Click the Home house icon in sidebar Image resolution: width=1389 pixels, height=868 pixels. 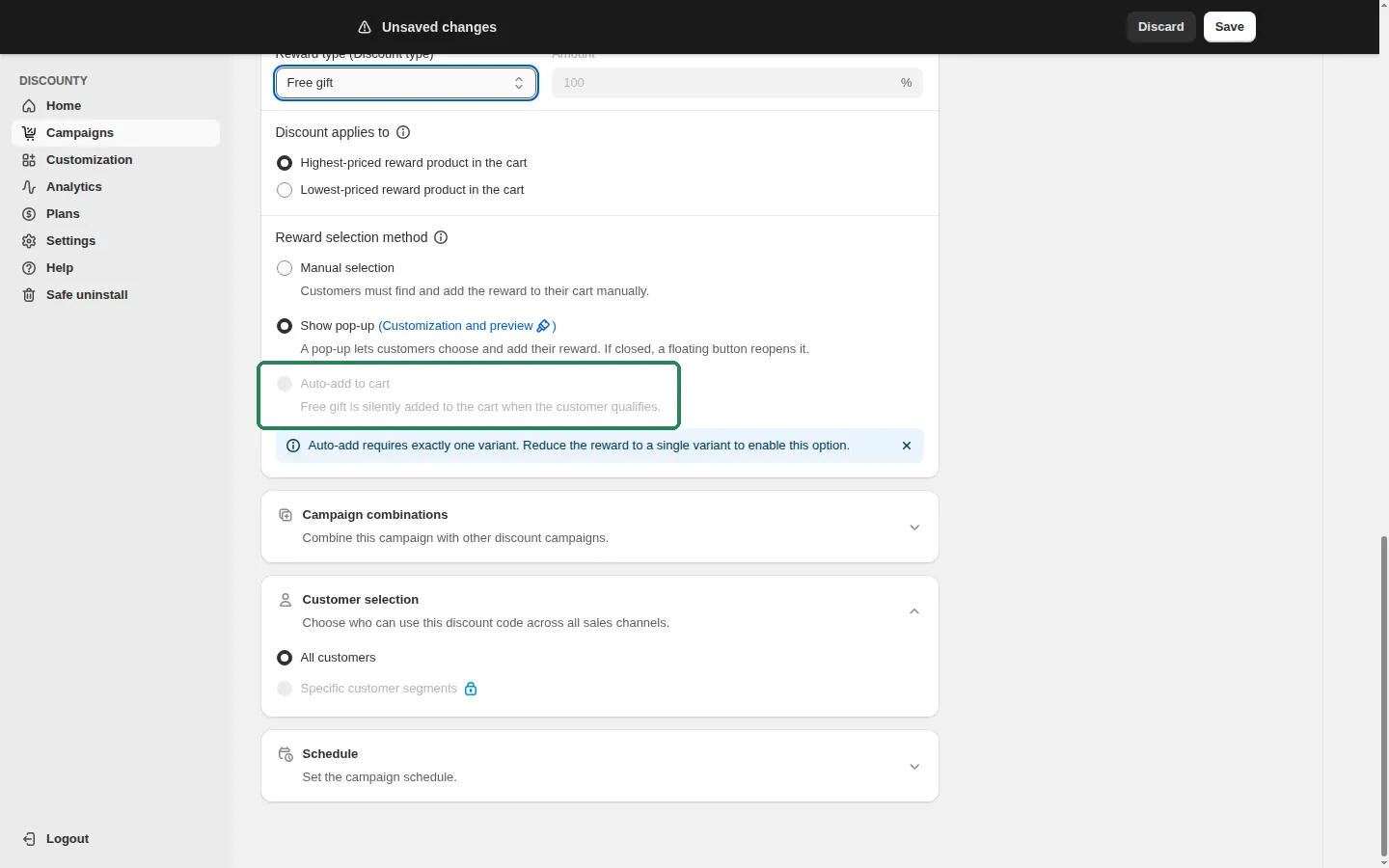pyautogui.click(x=29, y=106)
